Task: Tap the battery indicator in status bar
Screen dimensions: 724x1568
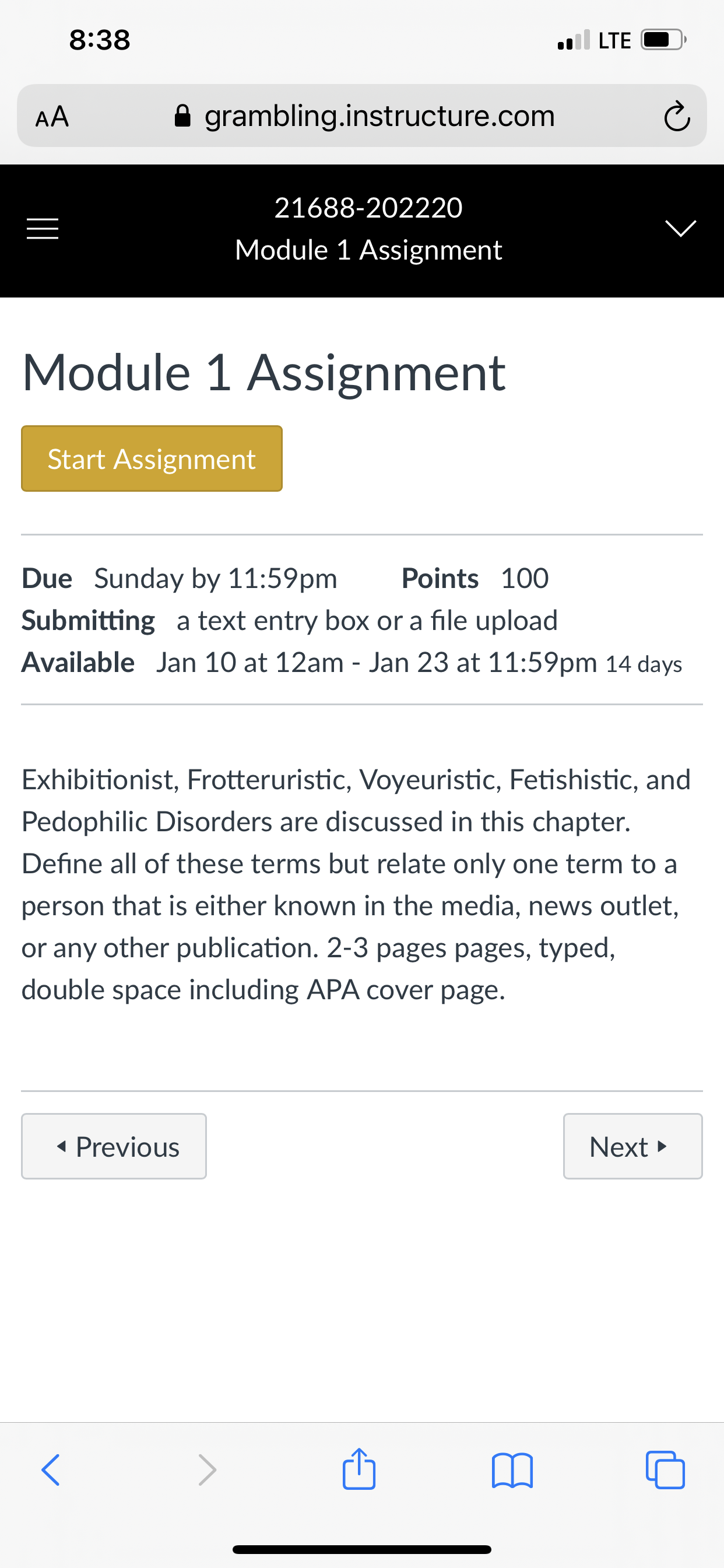Action: click(664, 40)
